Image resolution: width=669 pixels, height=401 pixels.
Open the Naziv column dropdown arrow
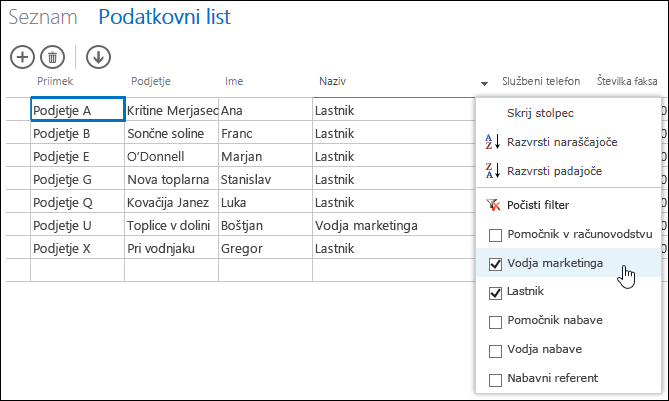tap(484, 83)
